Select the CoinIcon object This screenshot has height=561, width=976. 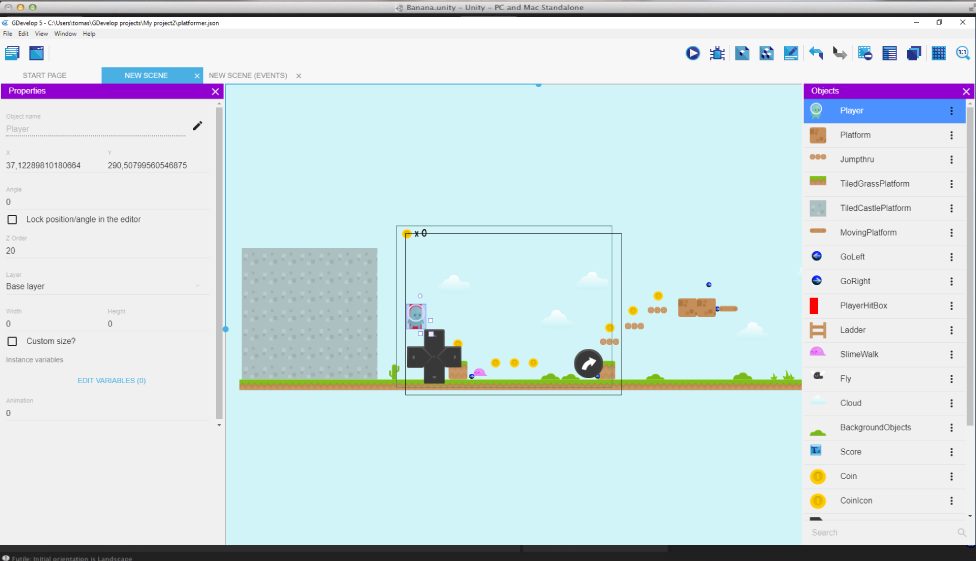pyautogui.click(x=884, y=501)
